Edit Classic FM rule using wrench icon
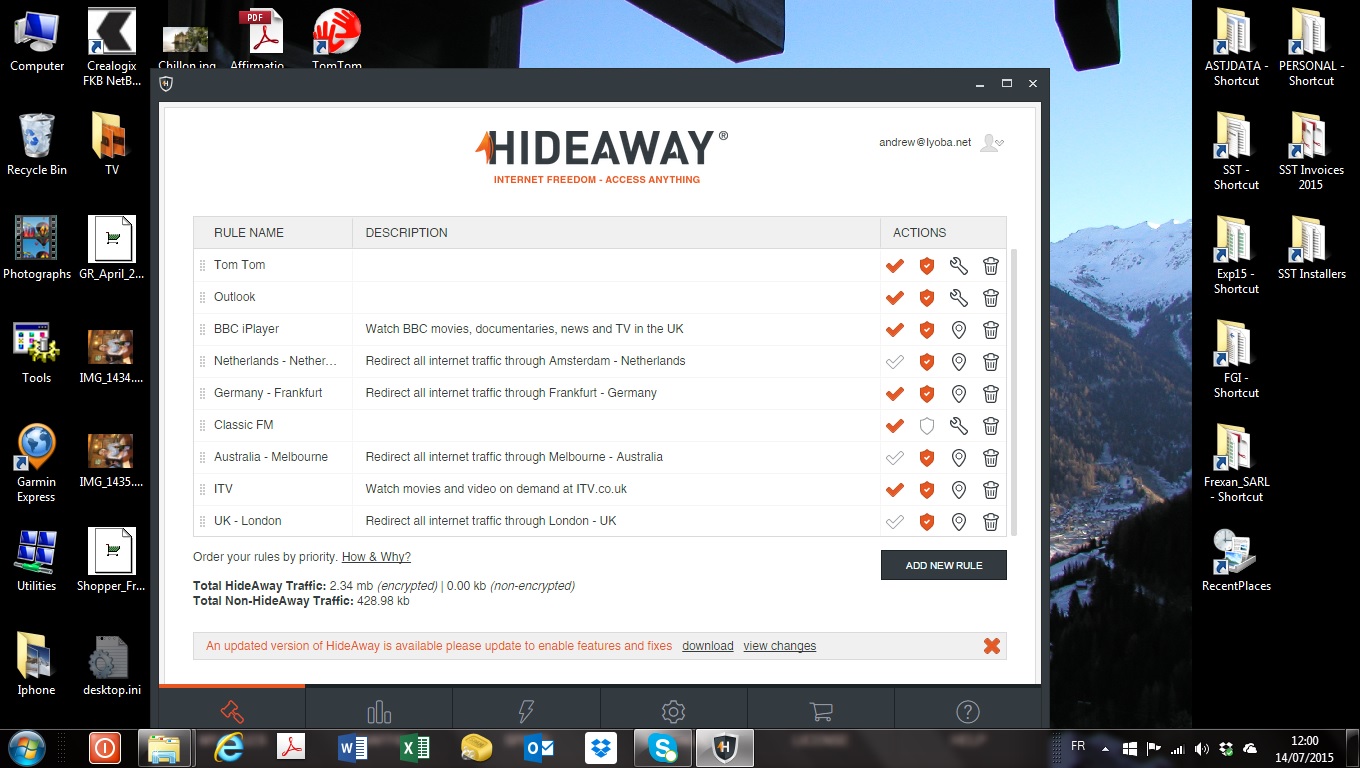 958,426
